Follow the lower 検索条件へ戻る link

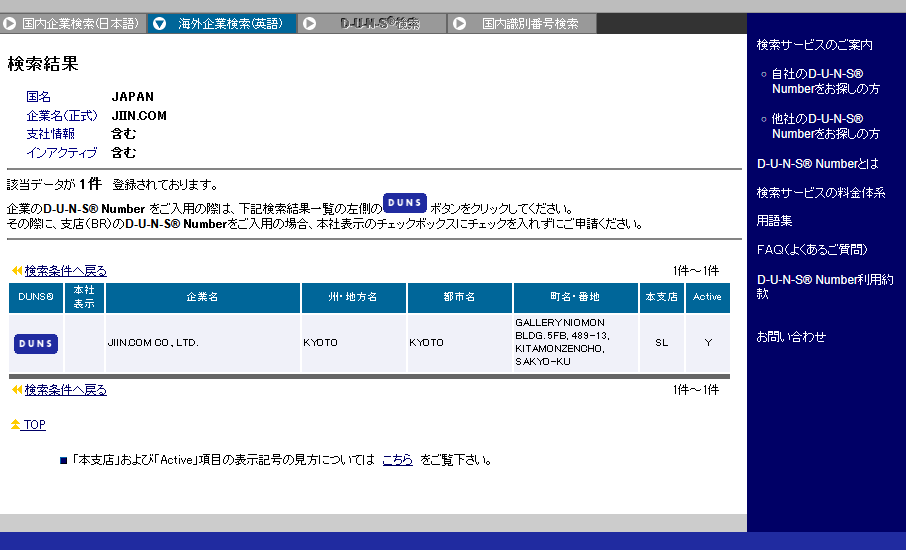click(65, 390)
